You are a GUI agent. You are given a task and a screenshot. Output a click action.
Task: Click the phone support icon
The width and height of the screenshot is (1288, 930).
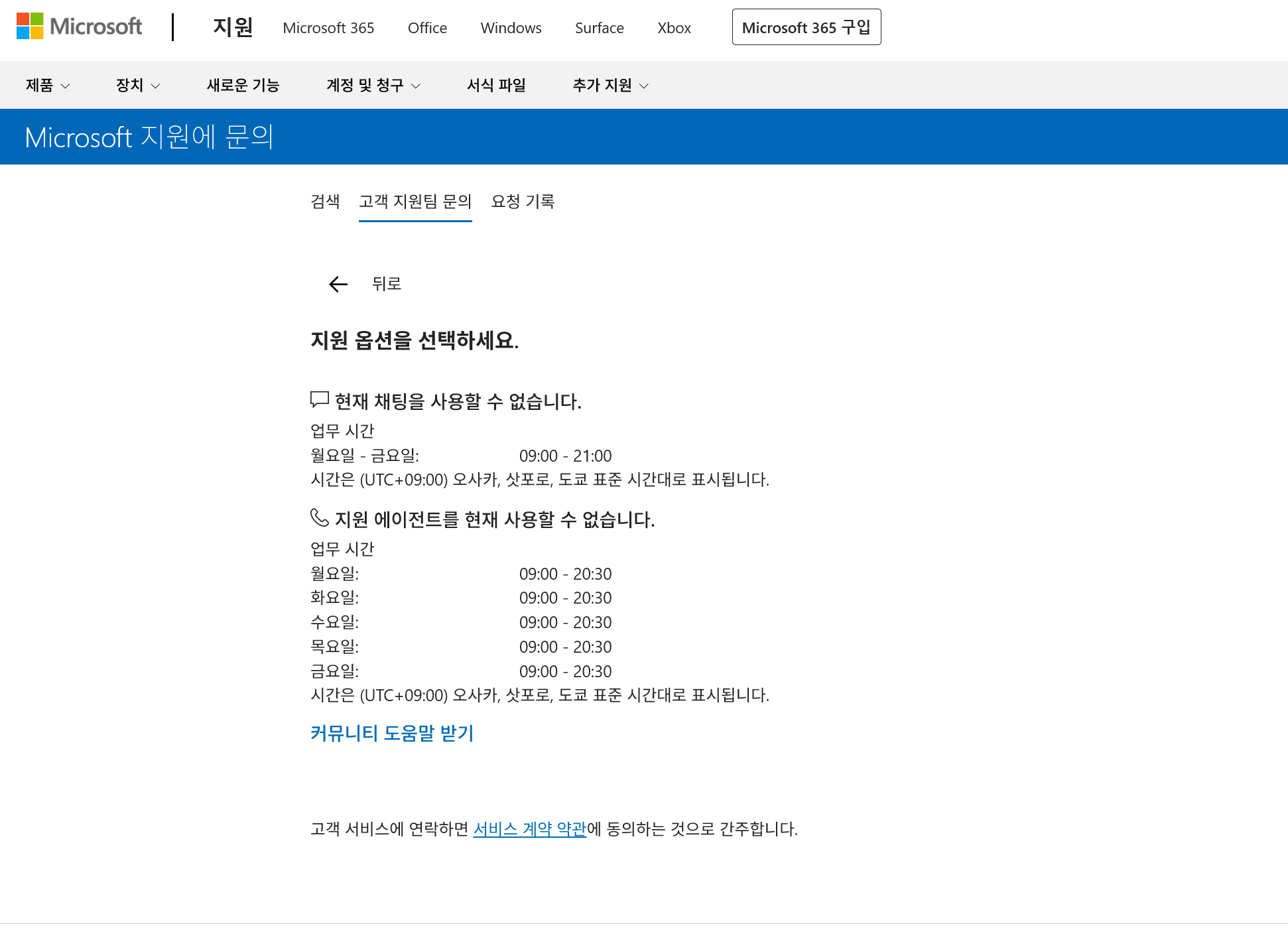coord(318,519)
